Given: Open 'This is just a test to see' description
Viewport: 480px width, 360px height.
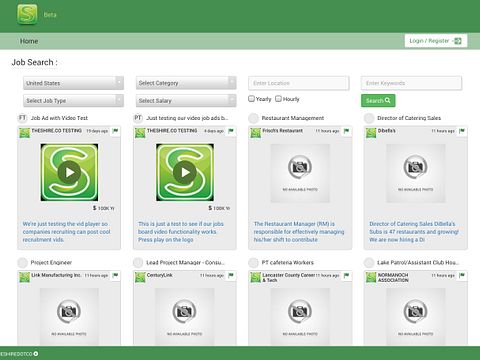Looking at the screenshot, I should [181, 232].
